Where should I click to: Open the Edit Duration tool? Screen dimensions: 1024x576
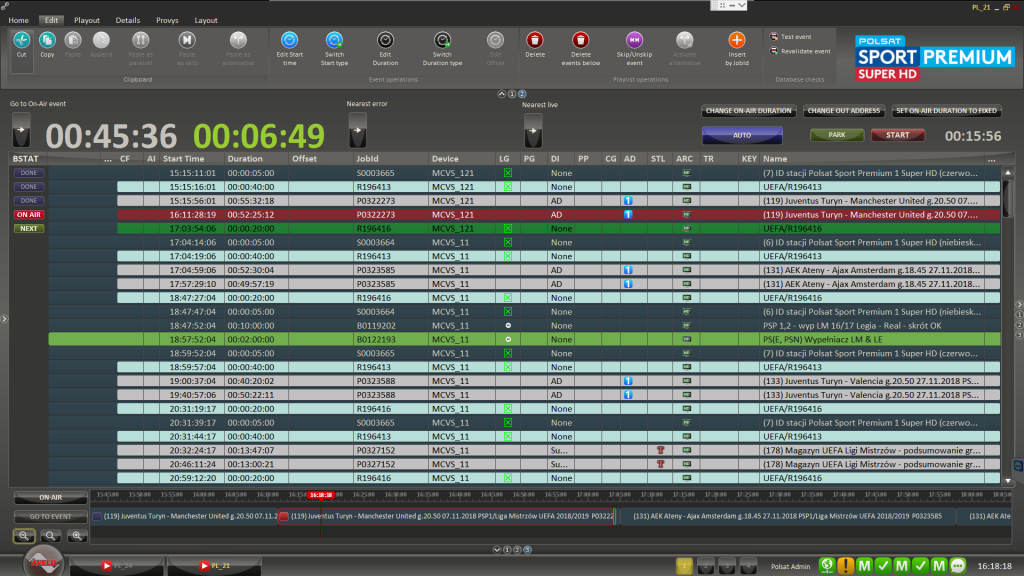pos(385,41)
